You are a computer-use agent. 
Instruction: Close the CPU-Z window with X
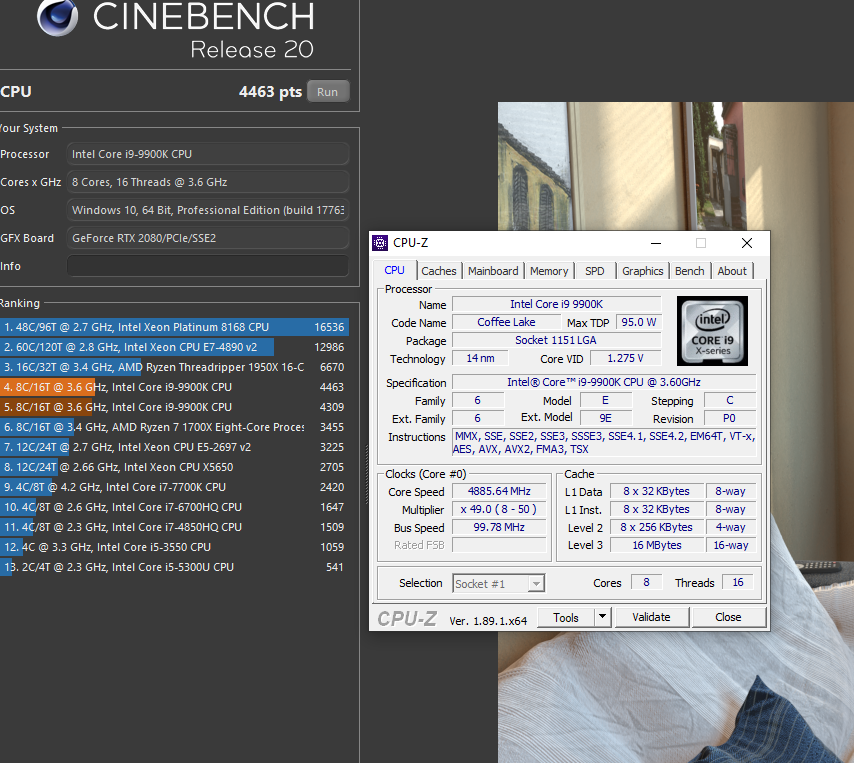747,243
